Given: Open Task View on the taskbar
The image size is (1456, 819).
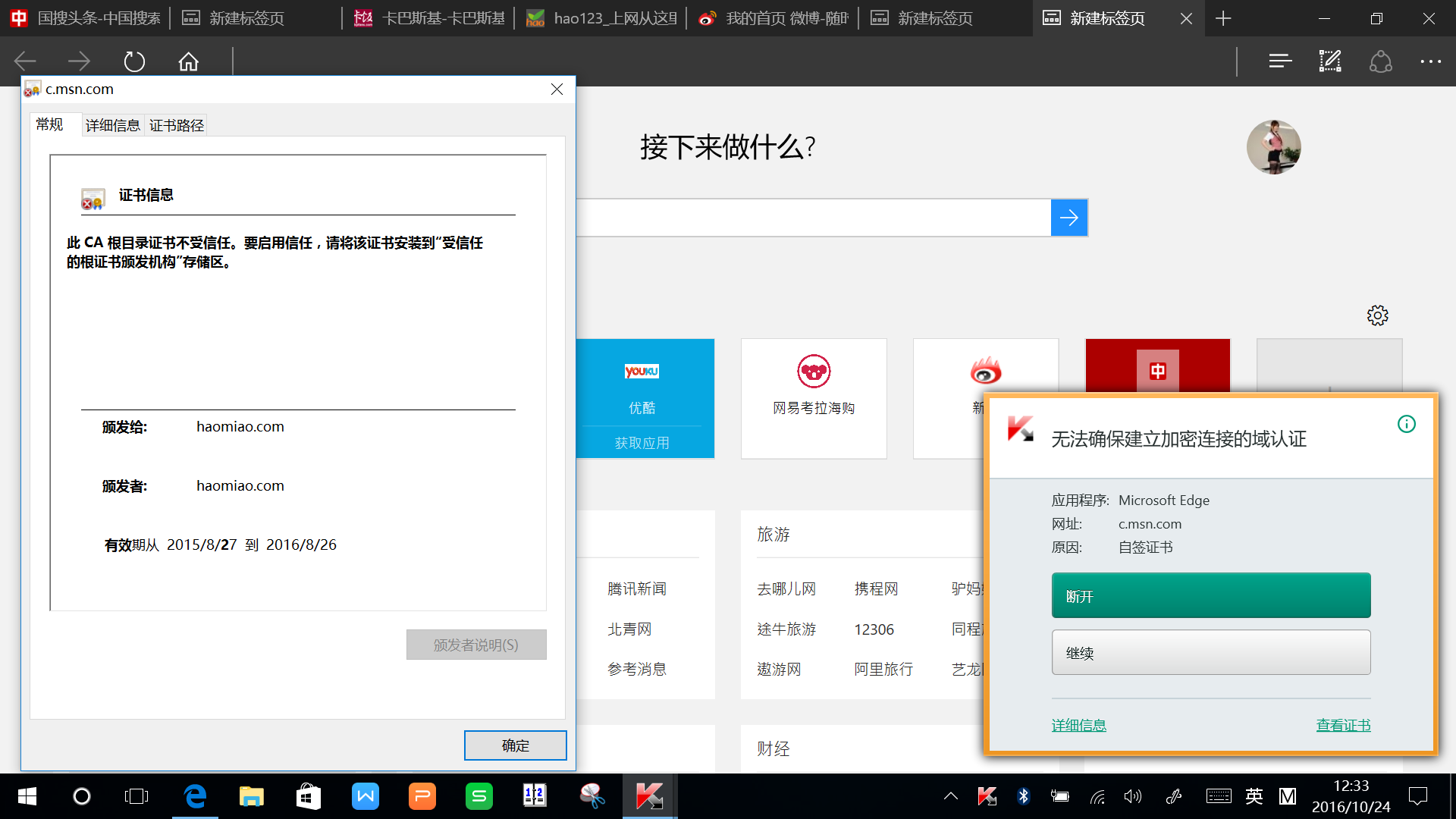Looking at the screenshot, I should tap(136, 796).
